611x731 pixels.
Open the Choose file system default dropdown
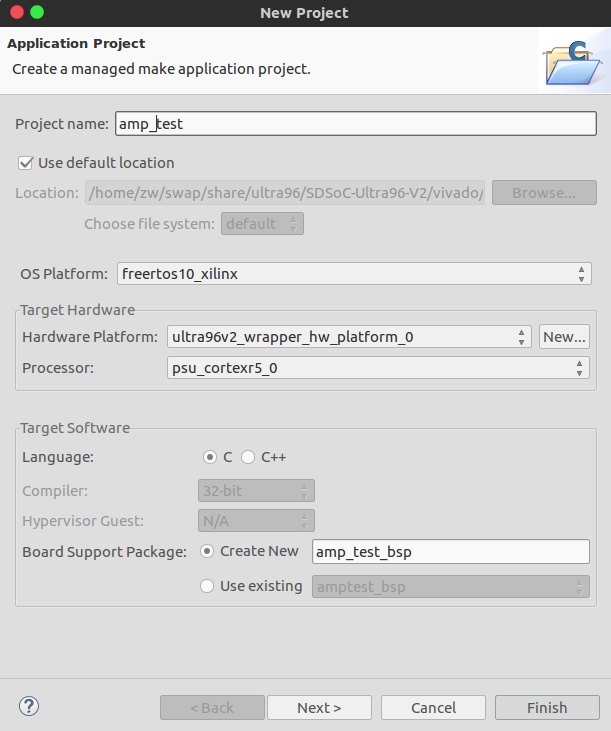pyautogui.click(x=262, y=224)
